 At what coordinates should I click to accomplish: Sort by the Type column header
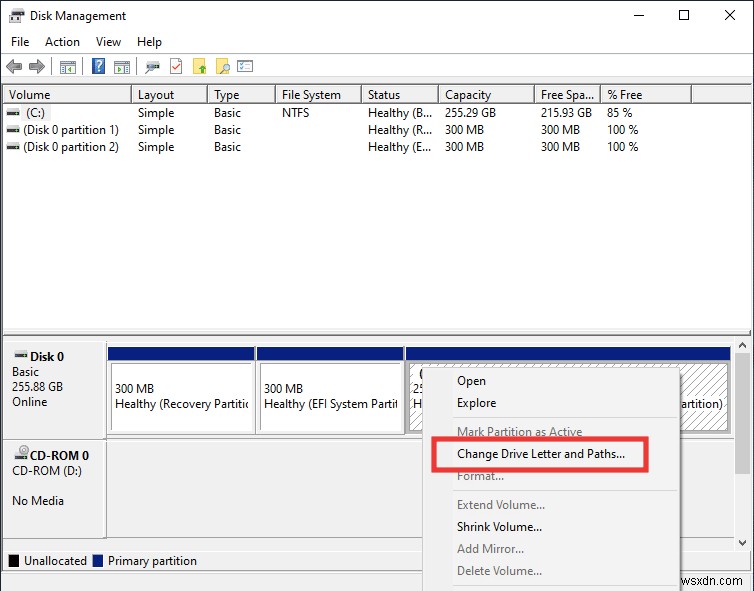[x=241, y=95]
